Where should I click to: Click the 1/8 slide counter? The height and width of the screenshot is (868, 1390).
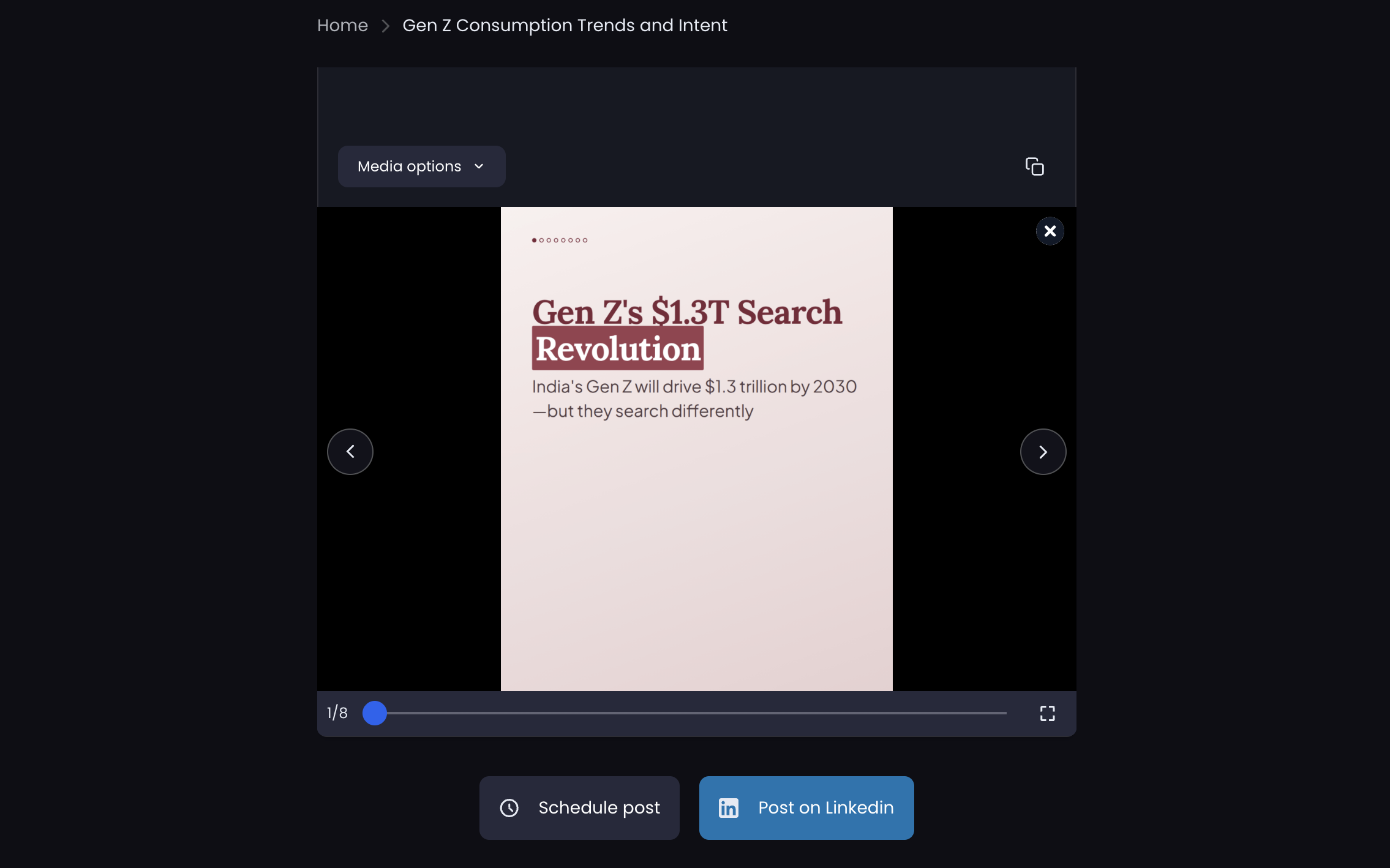point(337,713)
